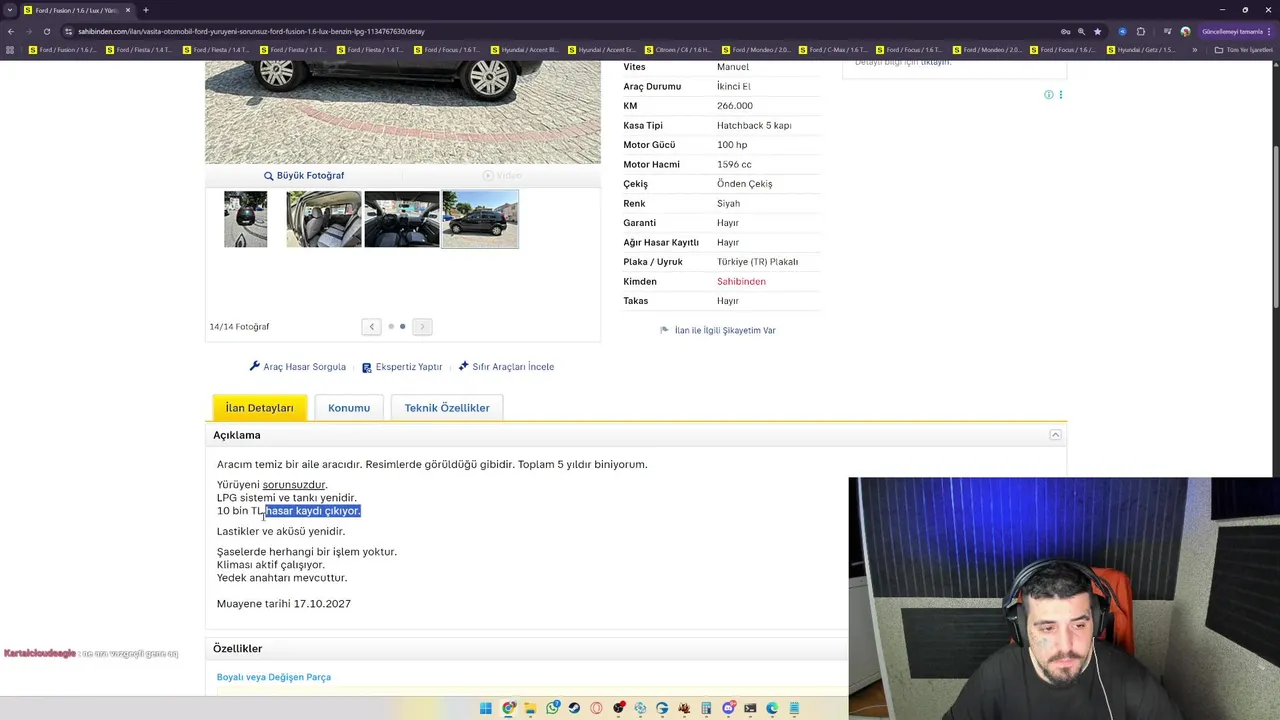Select the first photo pagination dot
This screenshot has height=720, width=1280.
click(391, 326)
